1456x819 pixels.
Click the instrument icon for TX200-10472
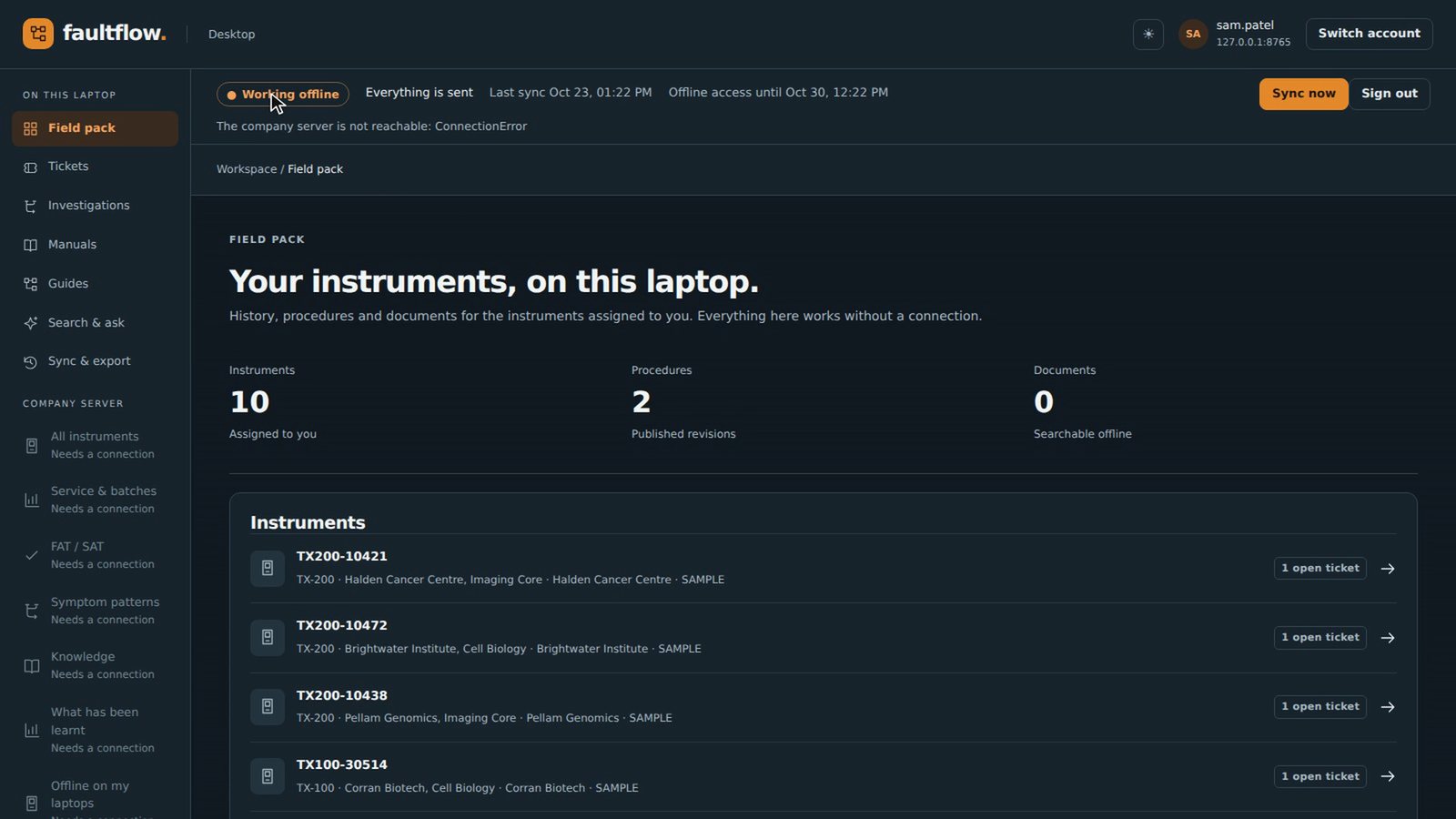(x=268, y=637)
